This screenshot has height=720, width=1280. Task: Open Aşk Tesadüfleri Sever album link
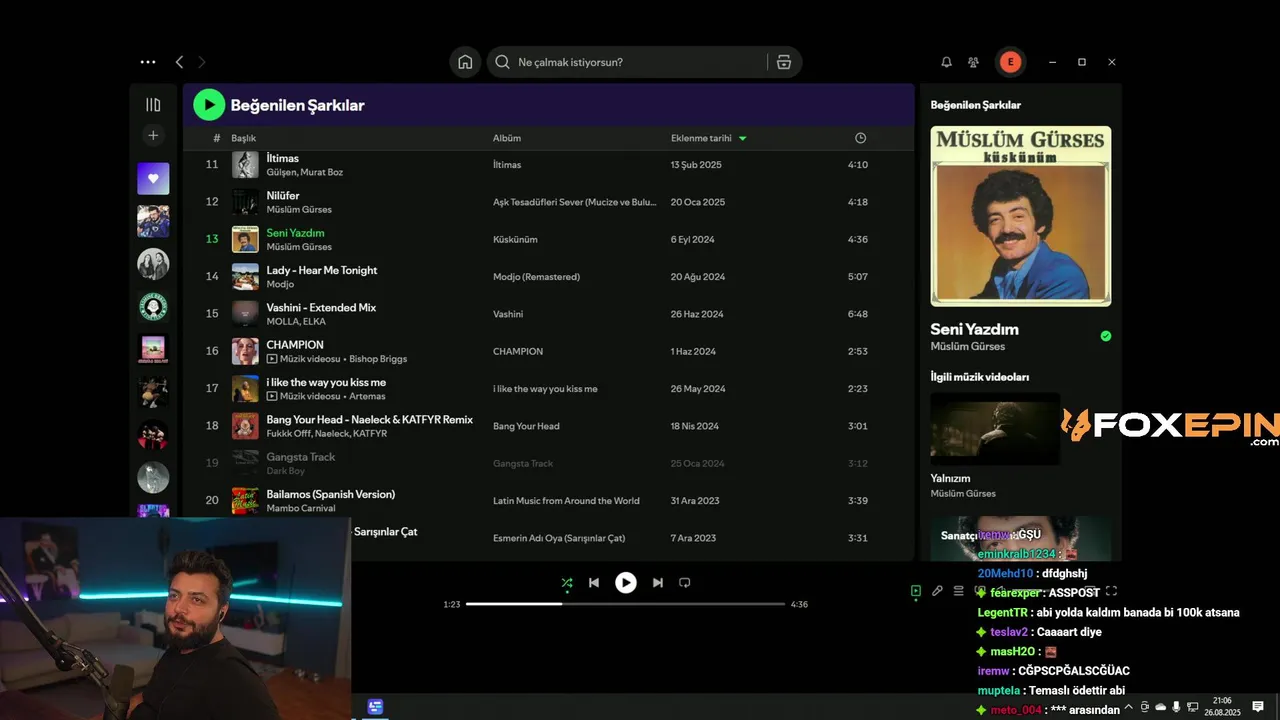575,202
